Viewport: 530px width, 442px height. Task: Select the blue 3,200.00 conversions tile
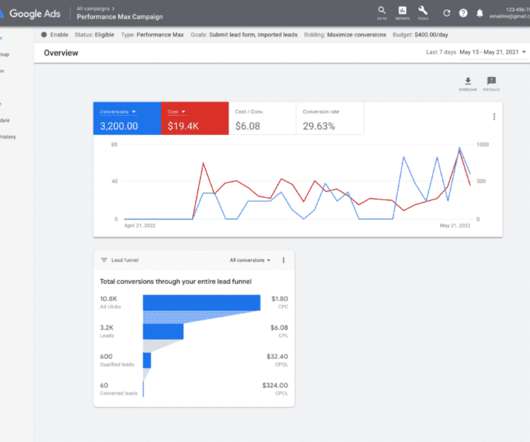pyautogui.click(x=127, y=118)
